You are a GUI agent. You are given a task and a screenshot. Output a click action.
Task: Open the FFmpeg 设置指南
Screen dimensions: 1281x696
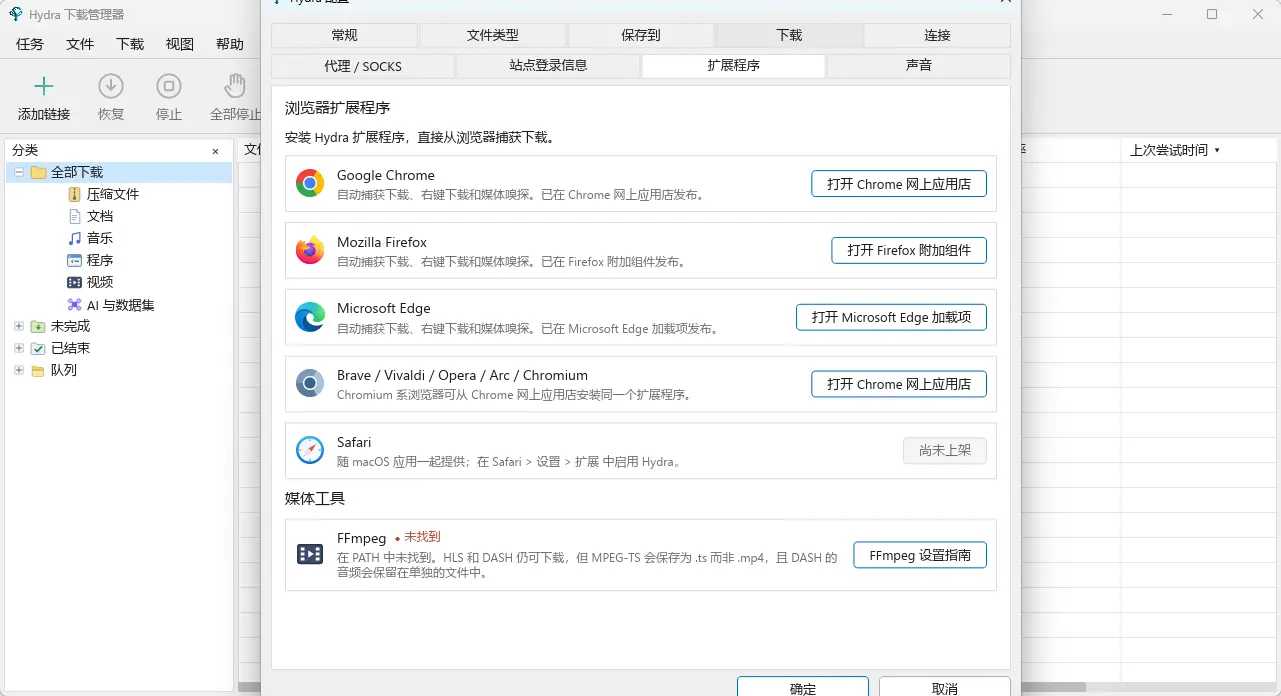pyautogui.click(x=920, y=555)
